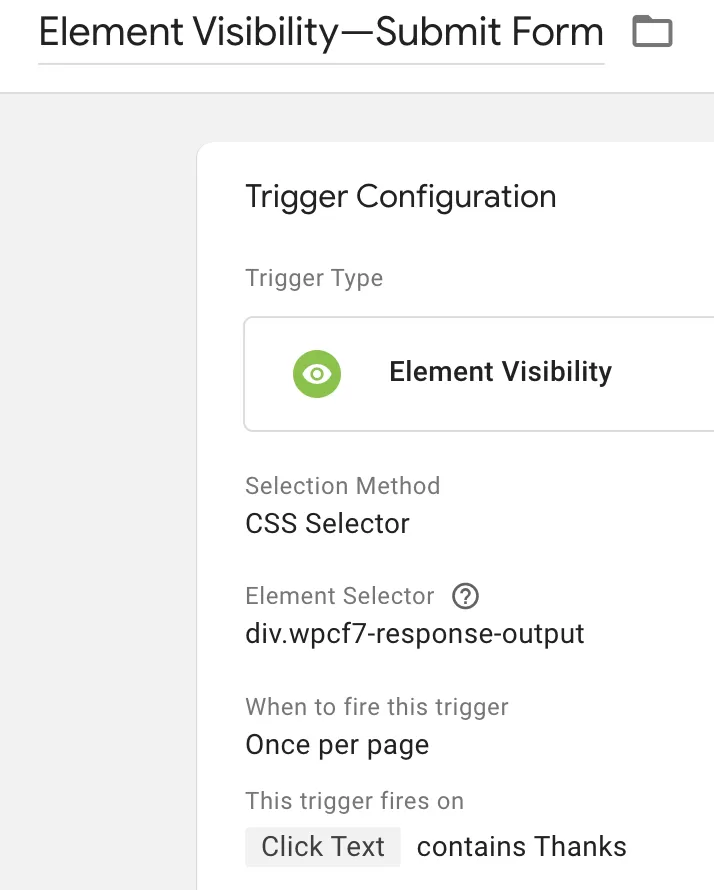This screenshot has width=714, height=890.
Task: Edit the trigger name title field
Action: tap(321, 32)
